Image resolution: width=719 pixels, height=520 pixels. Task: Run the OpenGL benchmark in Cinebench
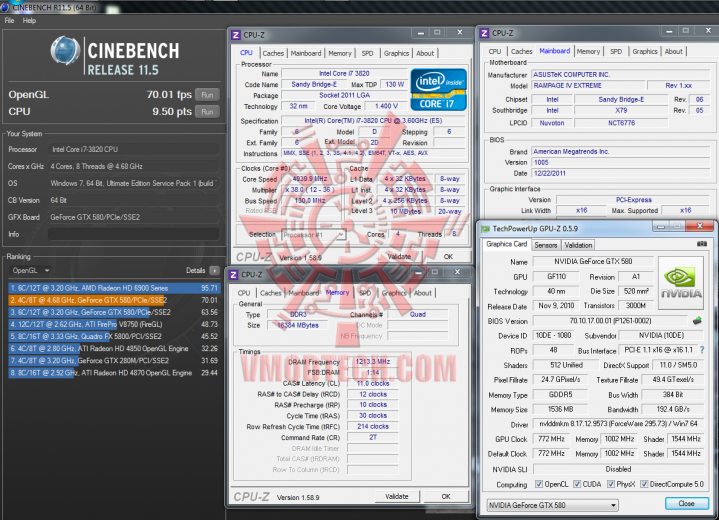coord(207,95)
